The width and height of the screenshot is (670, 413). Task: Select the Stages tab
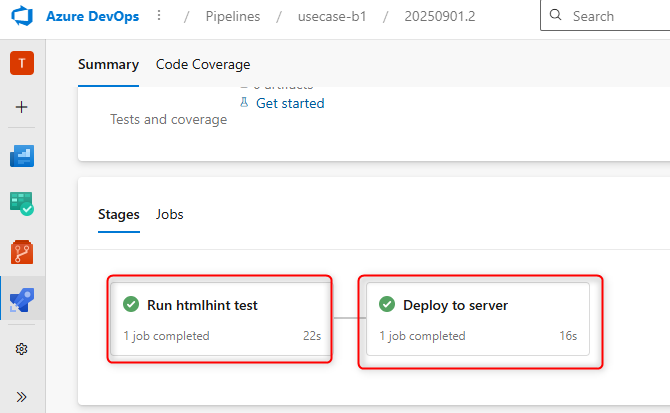[118, 214]
